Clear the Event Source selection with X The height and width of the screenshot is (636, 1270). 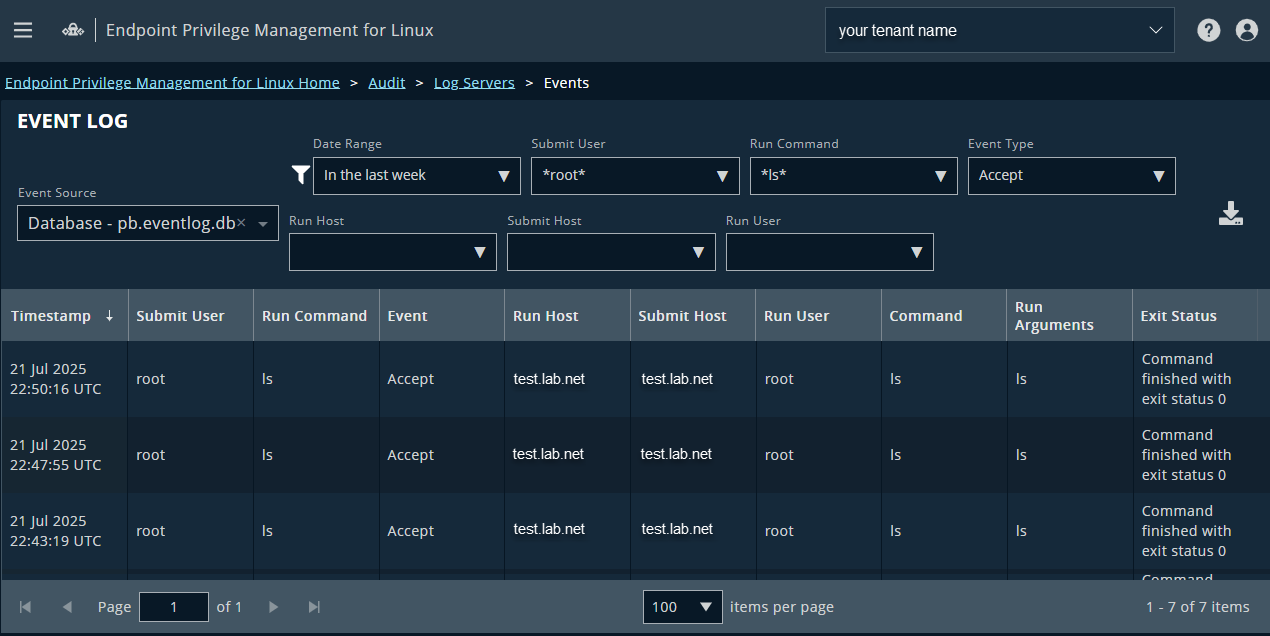pos(241,223)
